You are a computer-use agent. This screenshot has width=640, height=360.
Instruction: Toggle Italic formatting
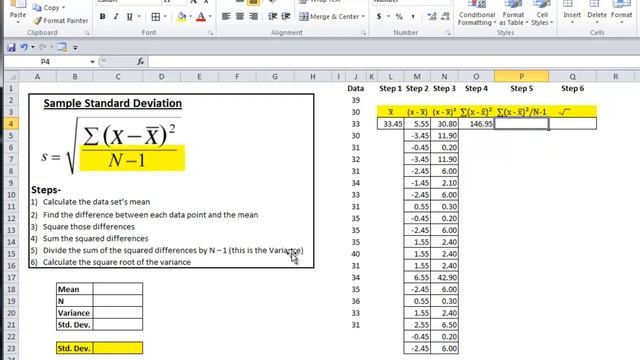(116, 17)
